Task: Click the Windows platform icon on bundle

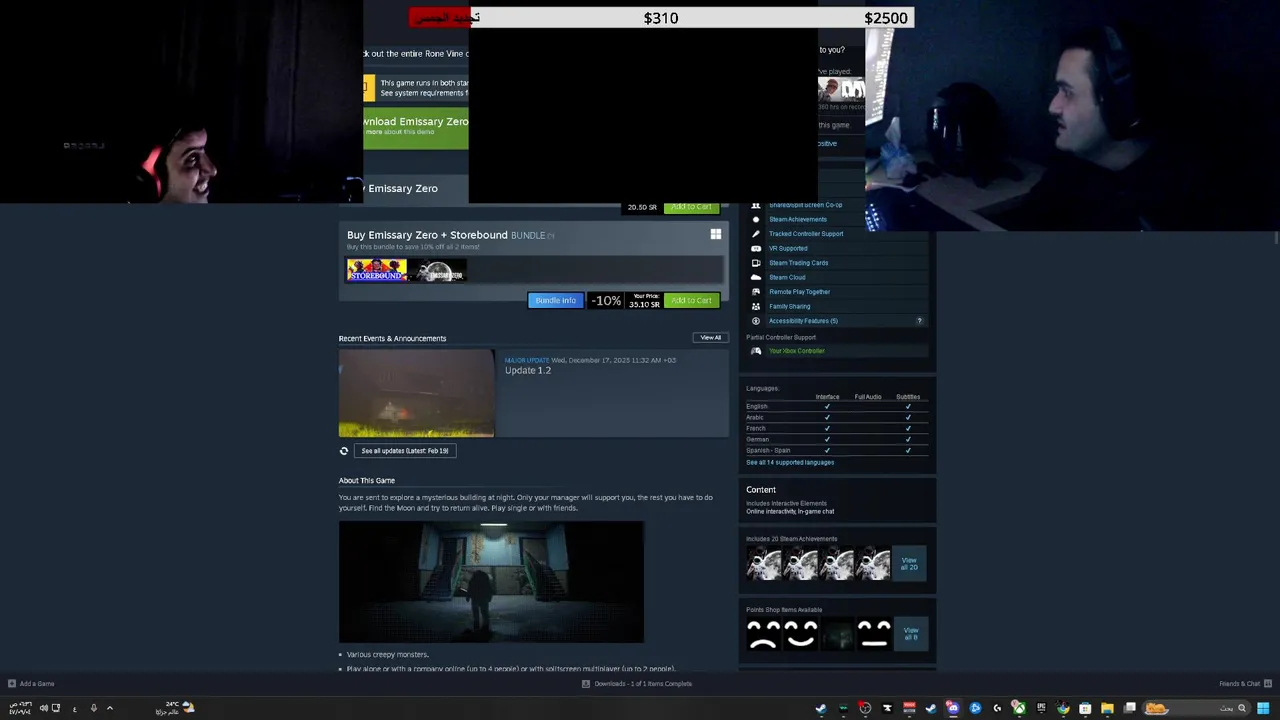Action: (715, 234)
